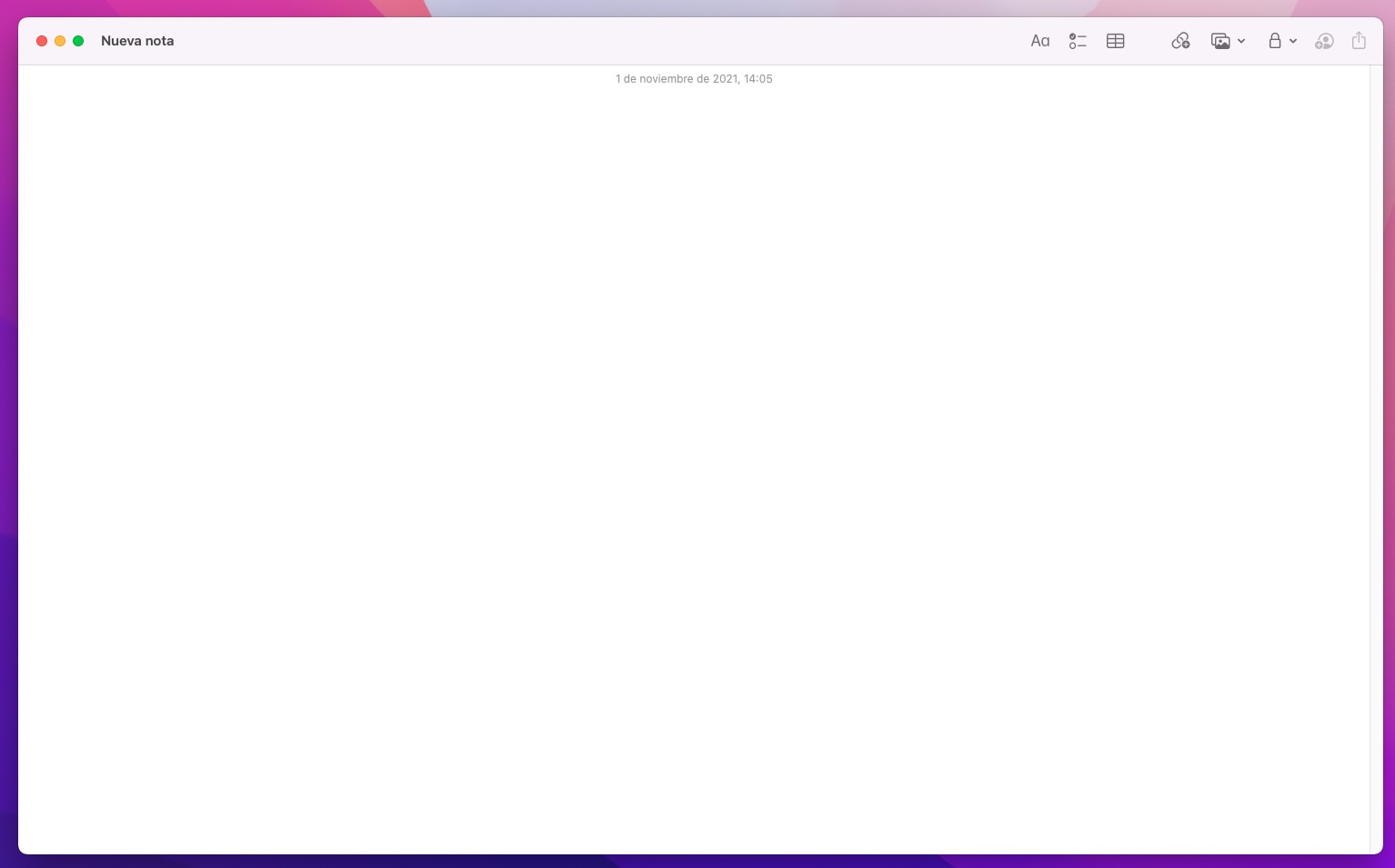Insert a table into the note
The height and width of the screenshot is (868, 1395).
pyautogui.click(x=1114, y=41)
